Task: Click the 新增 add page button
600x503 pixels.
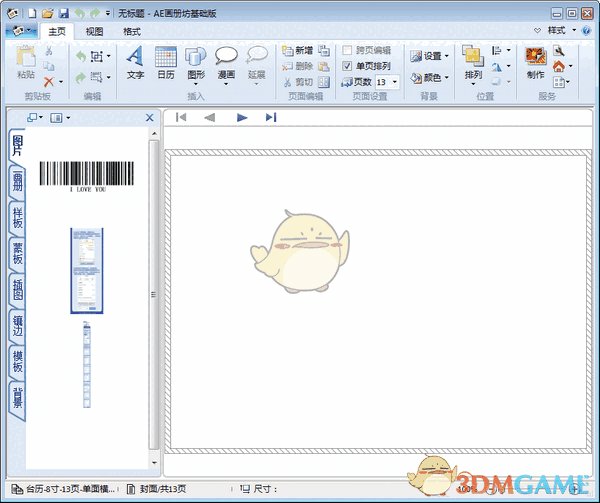Action: click(297, 50)
